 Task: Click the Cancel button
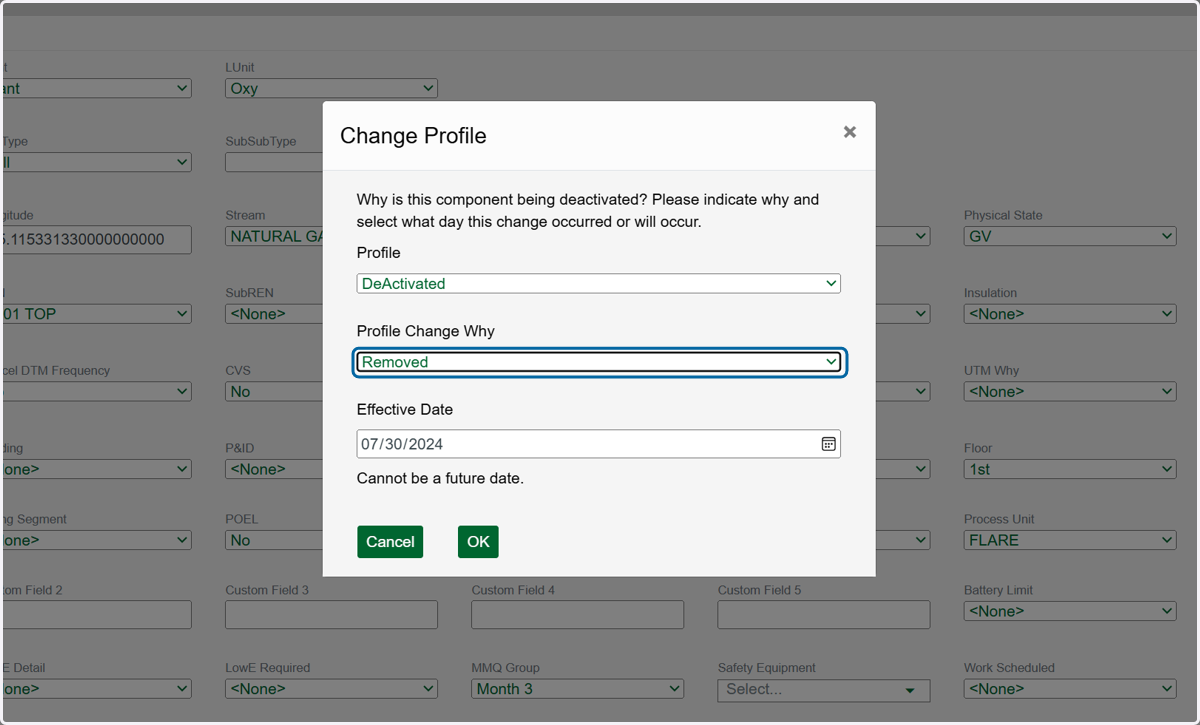(x=390, y=542)
